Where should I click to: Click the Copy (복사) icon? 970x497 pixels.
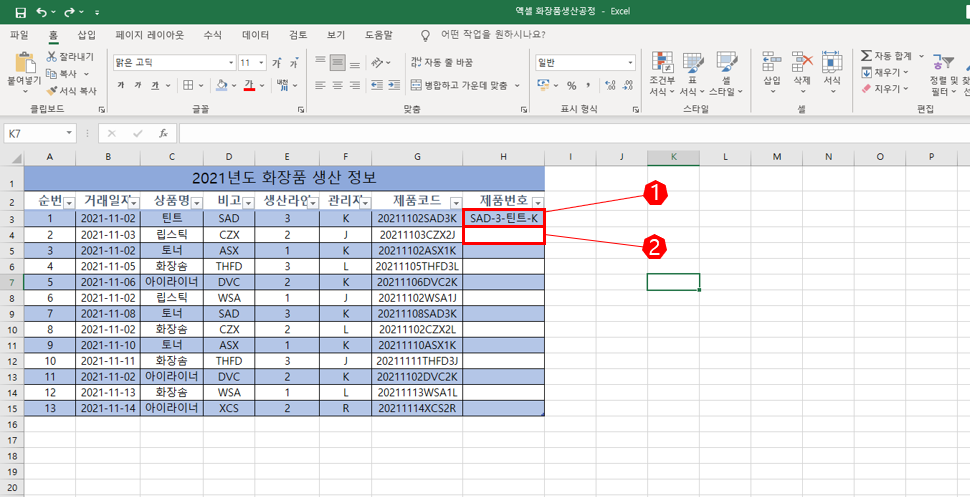pos(51,74)
